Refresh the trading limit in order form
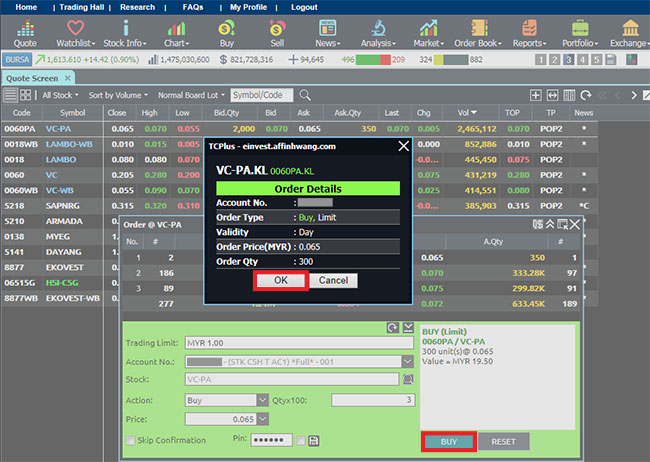650x462 pixels. pyautogui.click(x=393, y=328)
